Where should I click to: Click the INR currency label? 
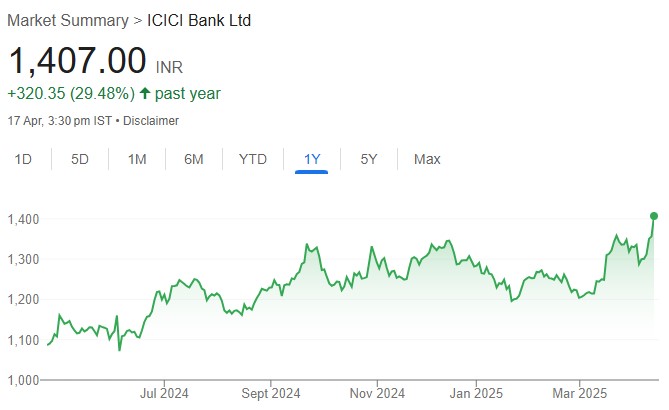tap(169, 67)
